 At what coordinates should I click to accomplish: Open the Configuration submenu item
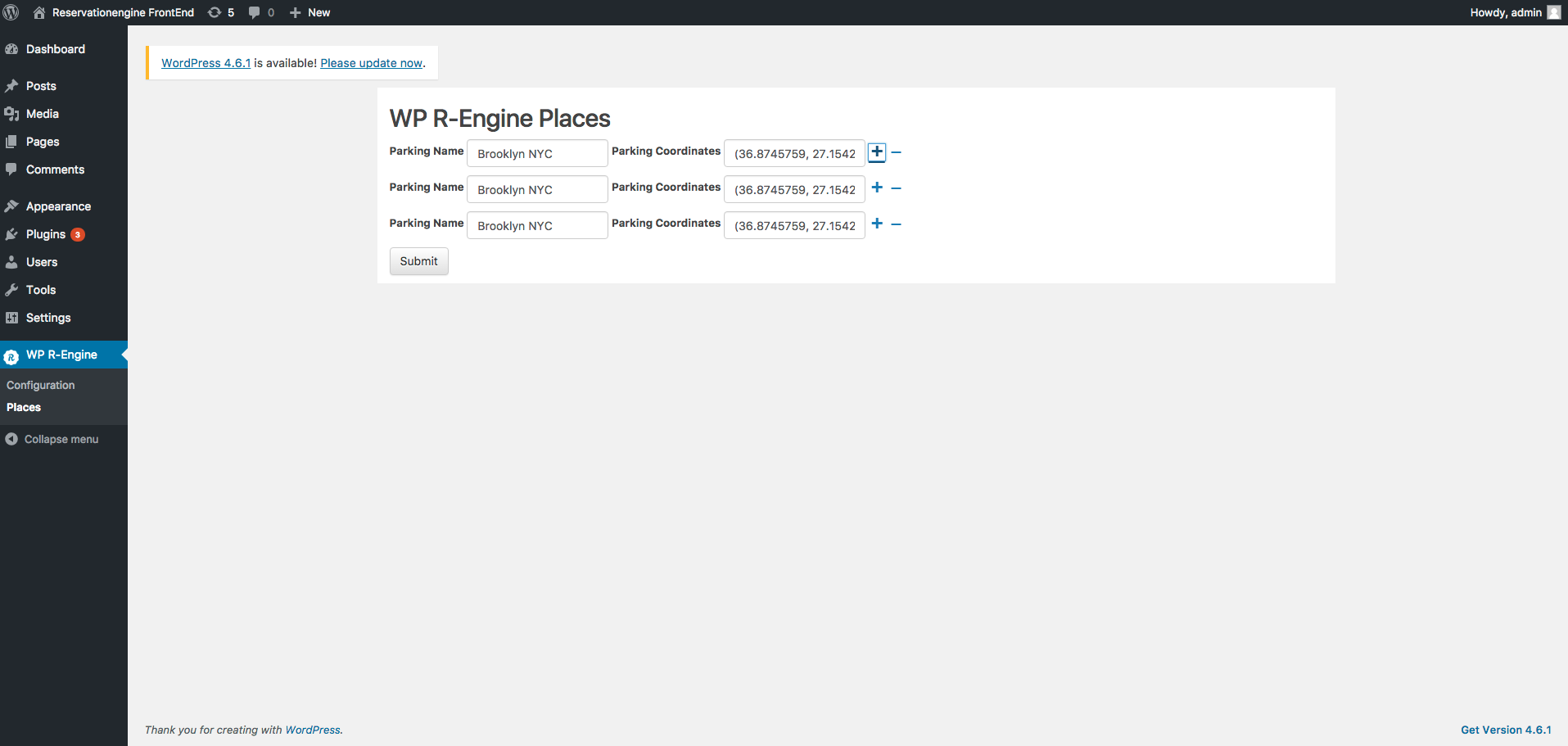[x=41, y=385]
